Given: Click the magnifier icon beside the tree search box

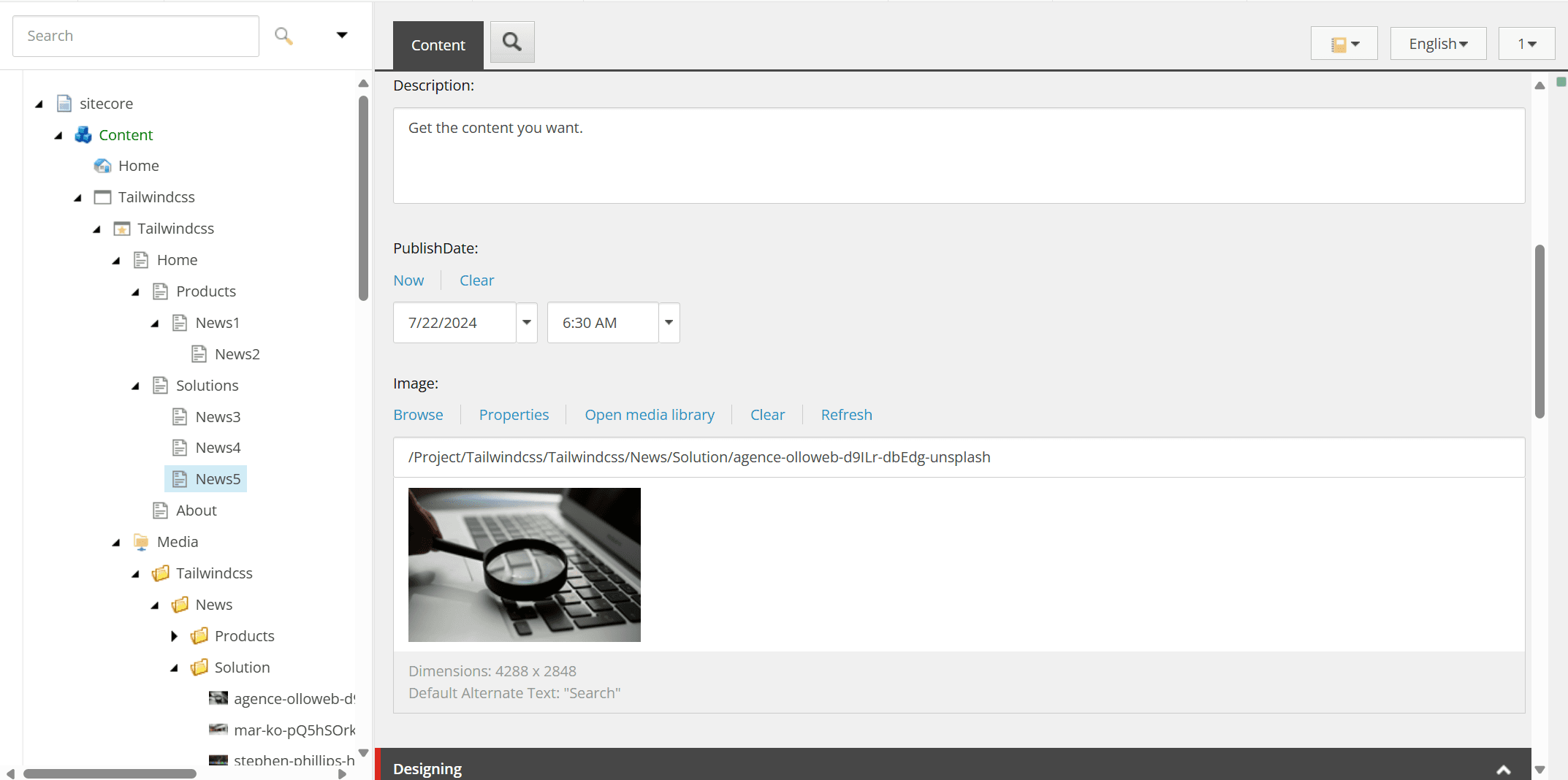Looking at the screenshot, I should pos(283,36).
